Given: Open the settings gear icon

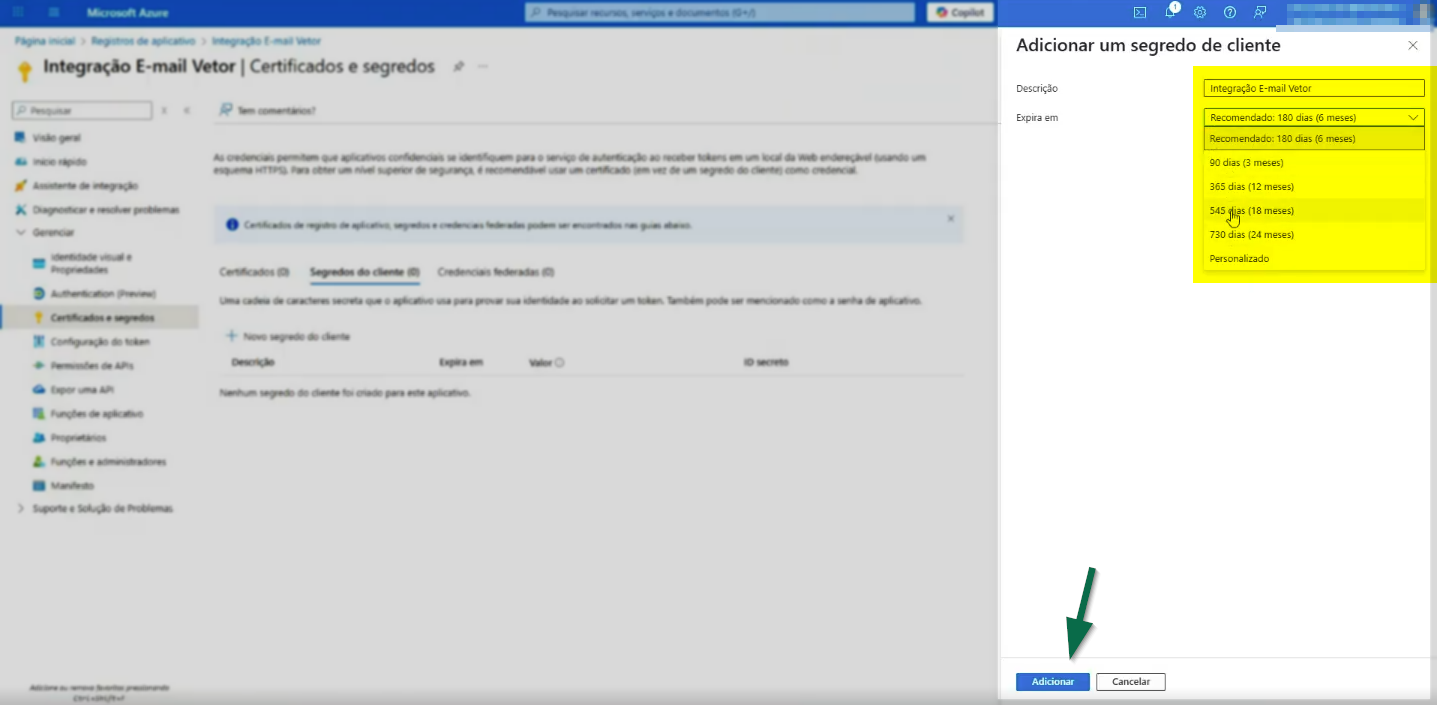Looking at the screenshot, I should point(1200,12).
